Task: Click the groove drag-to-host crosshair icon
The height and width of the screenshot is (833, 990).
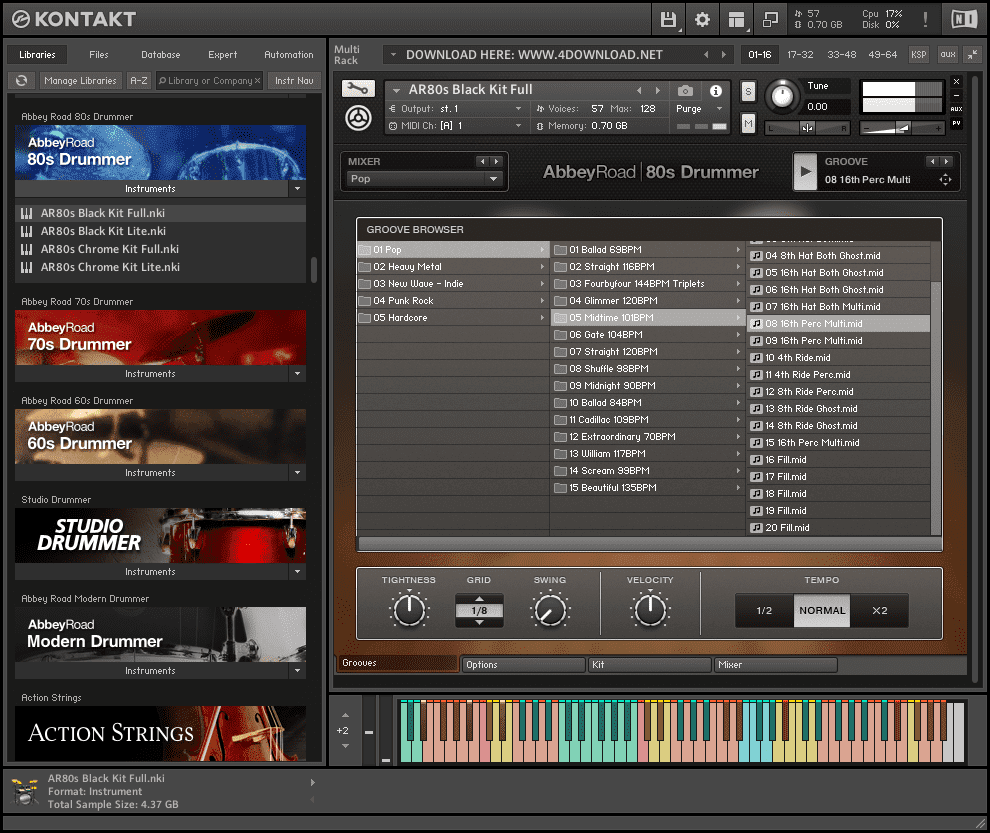Action: 945,180
